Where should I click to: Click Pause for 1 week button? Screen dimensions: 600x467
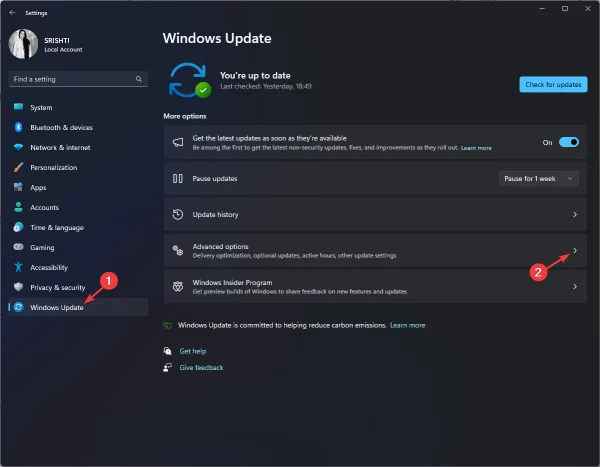pyautogui.click(x=530, y=178)
